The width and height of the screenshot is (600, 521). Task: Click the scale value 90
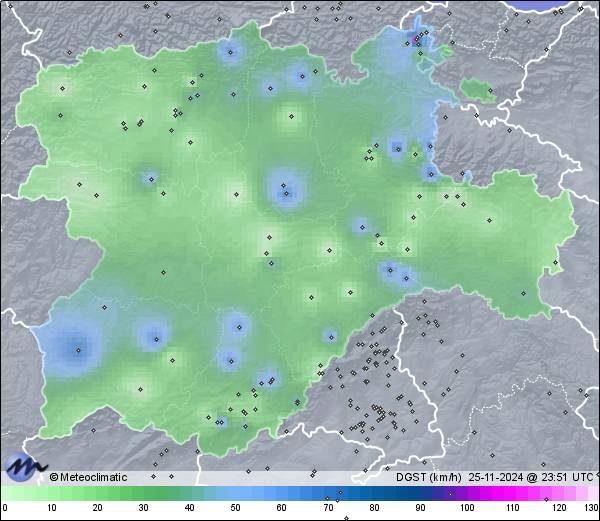(x=420, y=508)
